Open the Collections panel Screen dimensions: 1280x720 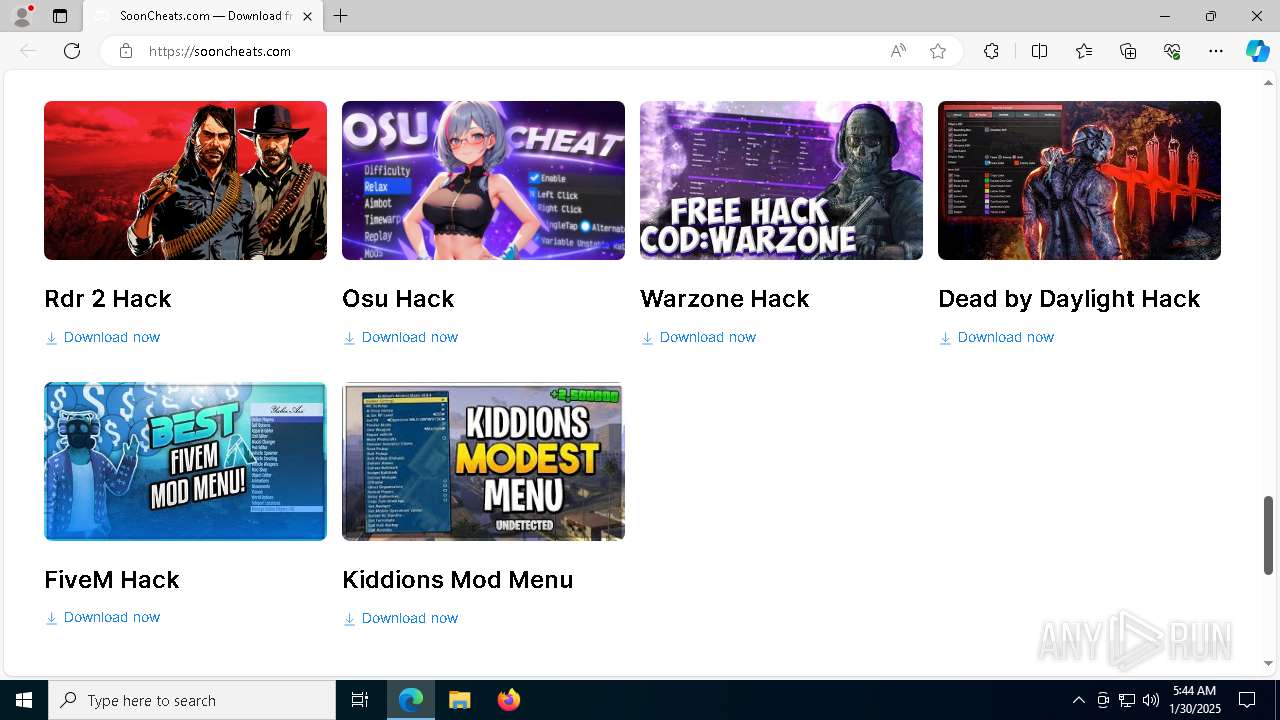point(1128,51)
